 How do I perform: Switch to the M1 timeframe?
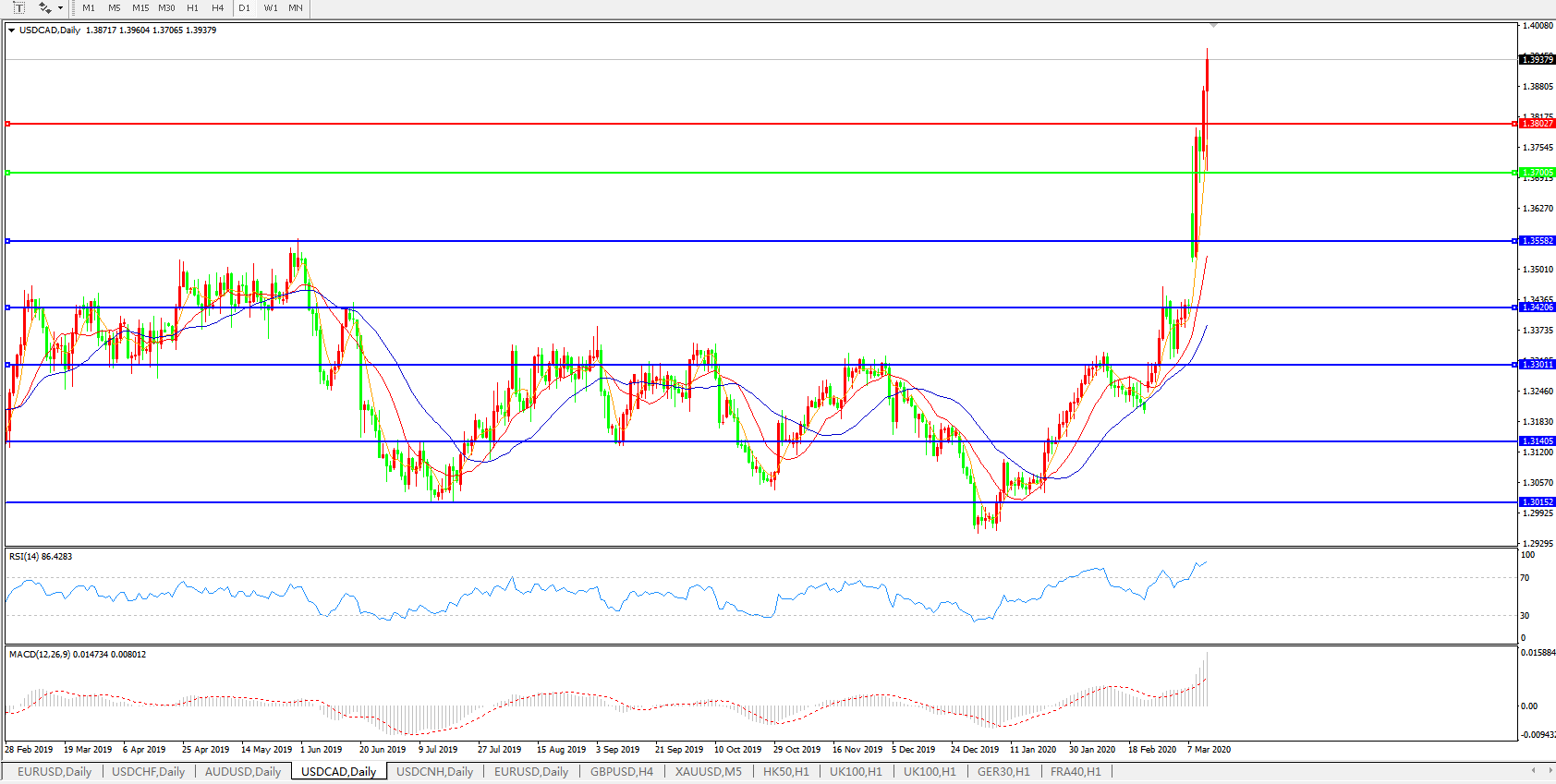tap(89, 8)
